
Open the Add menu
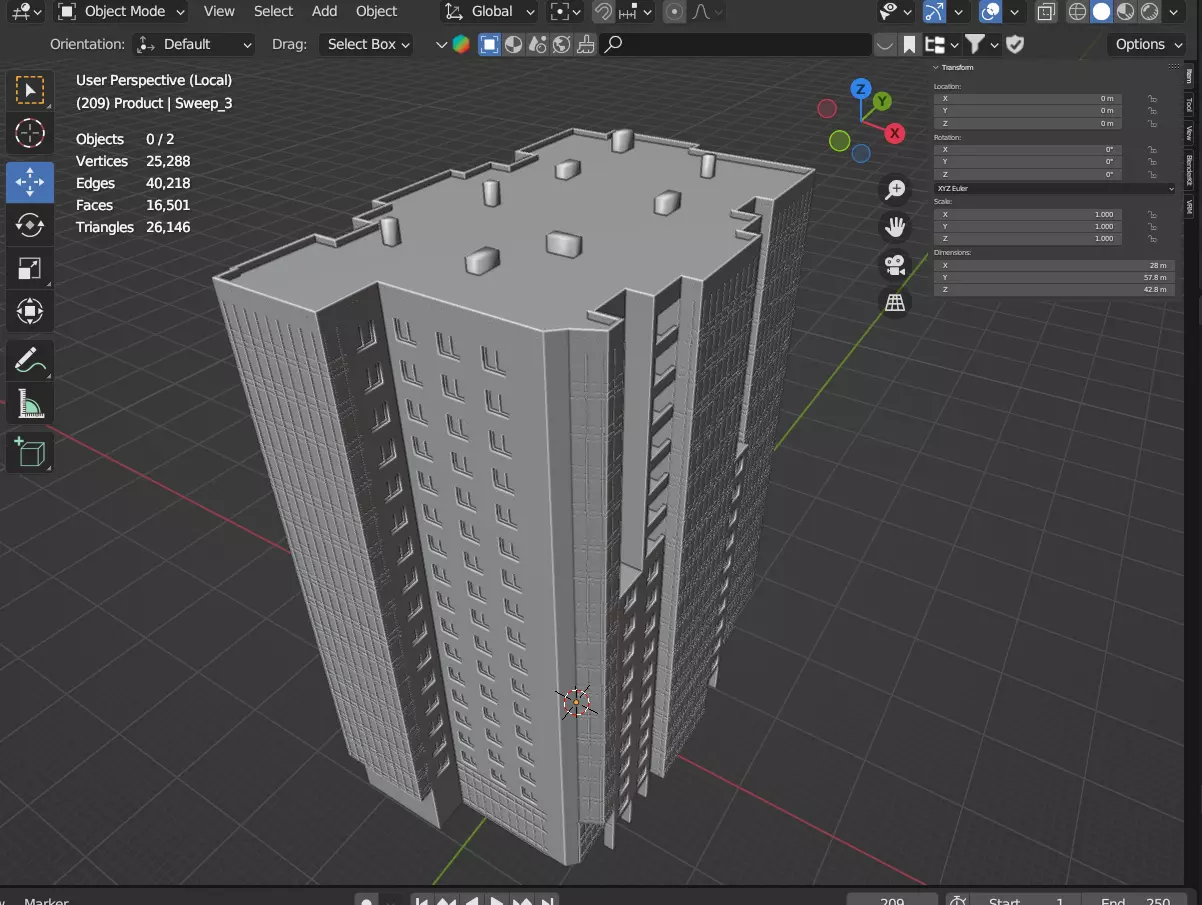pyautogui.click(x=324, y=11)
